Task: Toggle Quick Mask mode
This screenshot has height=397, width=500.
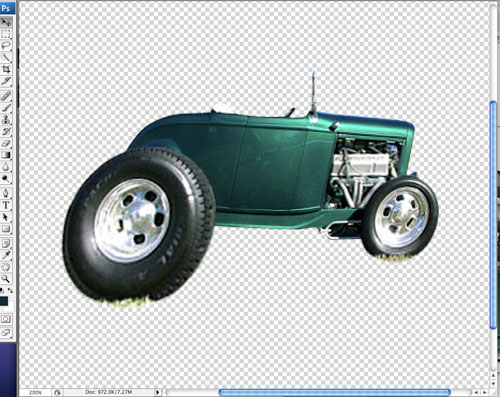Action: point(6,319)
